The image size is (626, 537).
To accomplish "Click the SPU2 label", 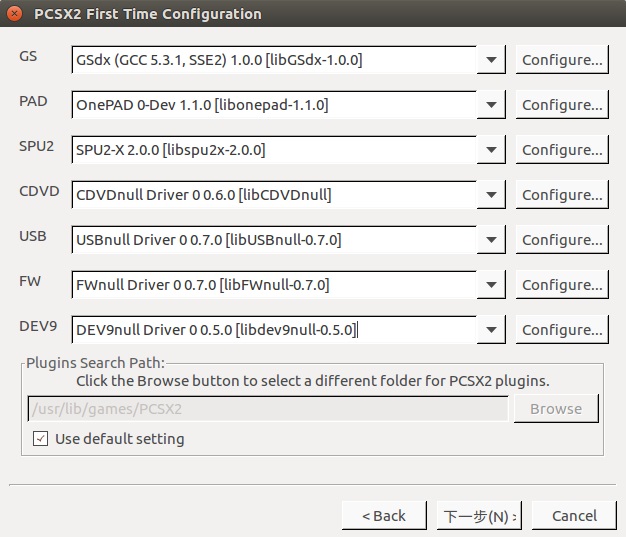I will tap(36, 146).
